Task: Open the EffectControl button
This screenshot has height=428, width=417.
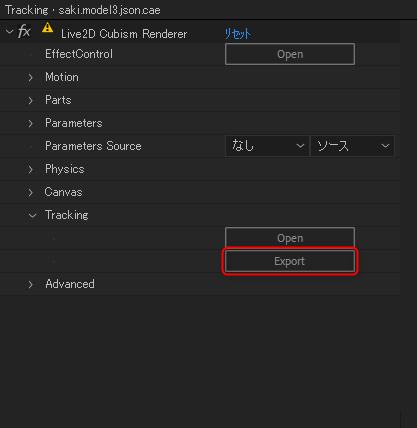Action: [x=290, y=54]
